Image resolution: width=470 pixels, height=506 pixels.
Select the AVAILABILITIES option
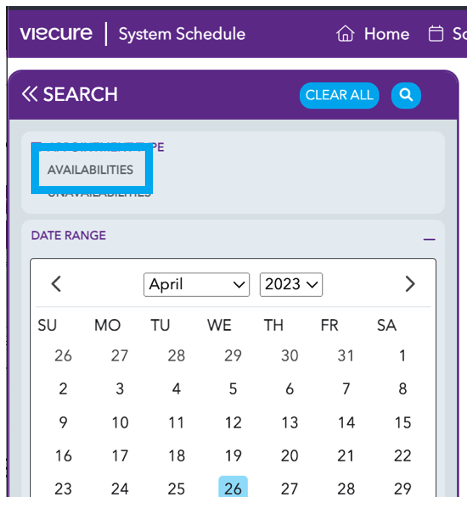coord(90,170)
